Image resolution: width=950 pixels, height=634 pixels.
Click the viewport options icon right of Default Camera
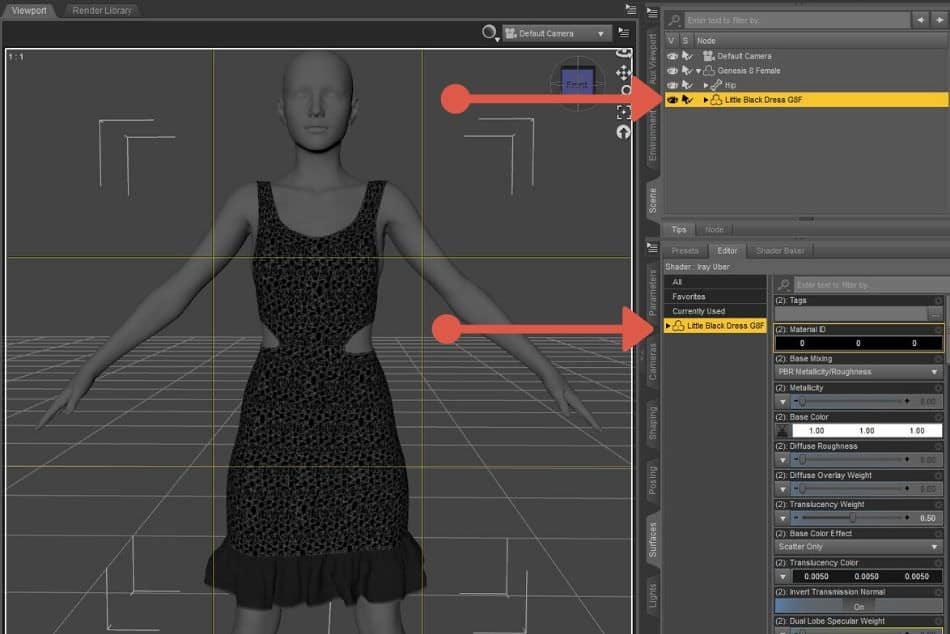[x=624, y=32]
